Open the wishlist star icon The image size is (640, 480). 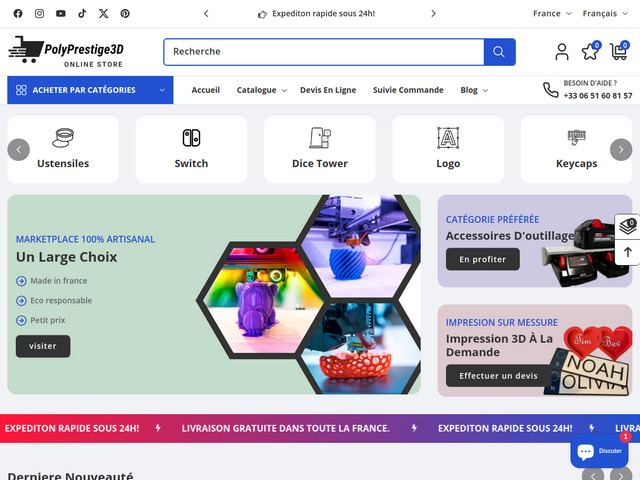[590, 52]
